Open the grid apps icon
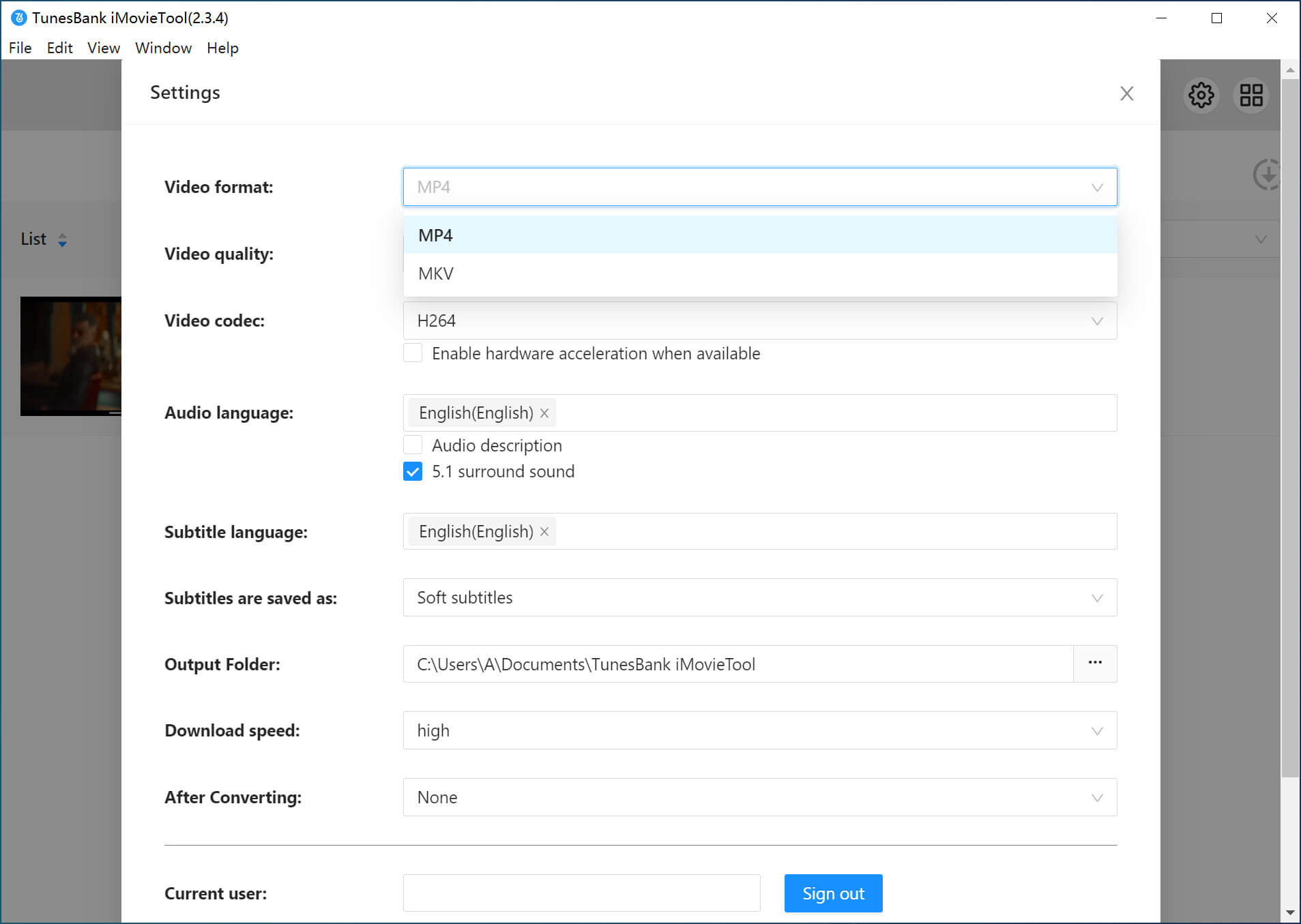1301x924 pixels. [1251, 95]
